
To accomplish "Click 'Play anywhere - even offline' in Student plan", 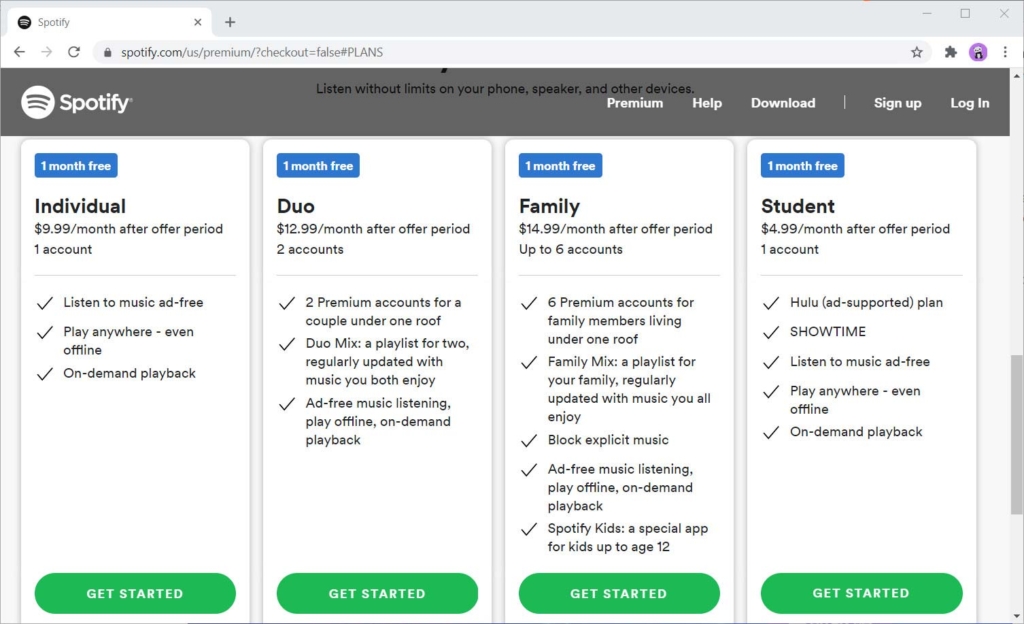I will (856, 400).
